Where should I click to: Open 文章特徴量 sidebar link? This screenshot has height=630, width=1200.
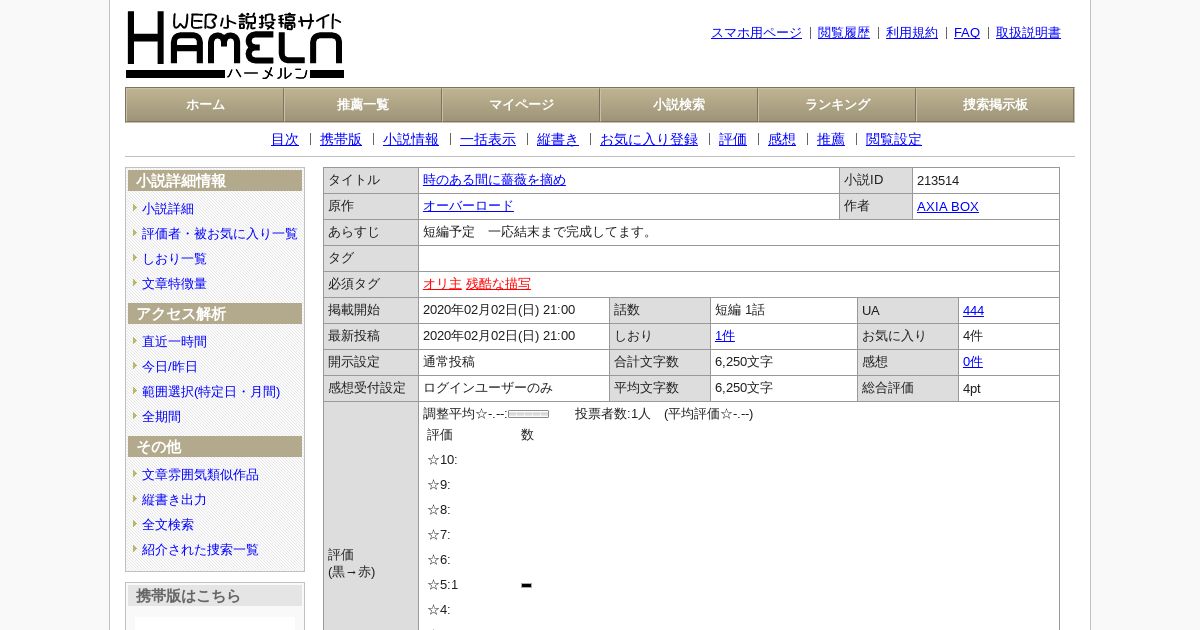point(174,284)
